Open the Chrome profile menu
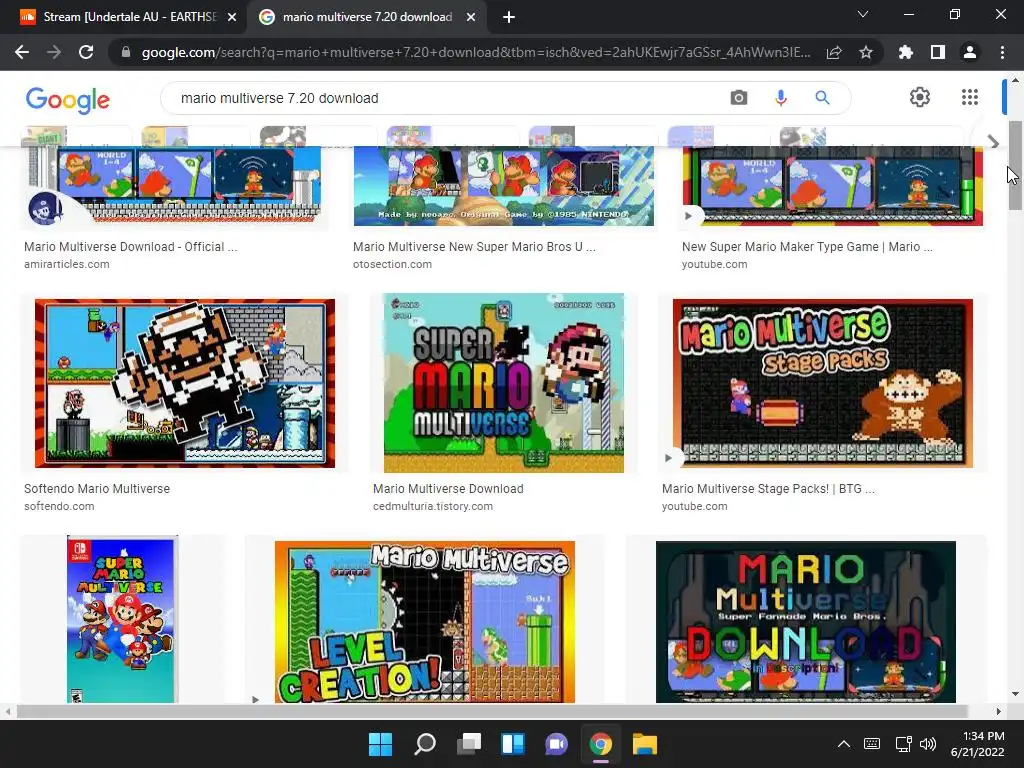The image size is (1024, 768). (x=970, y=52)
